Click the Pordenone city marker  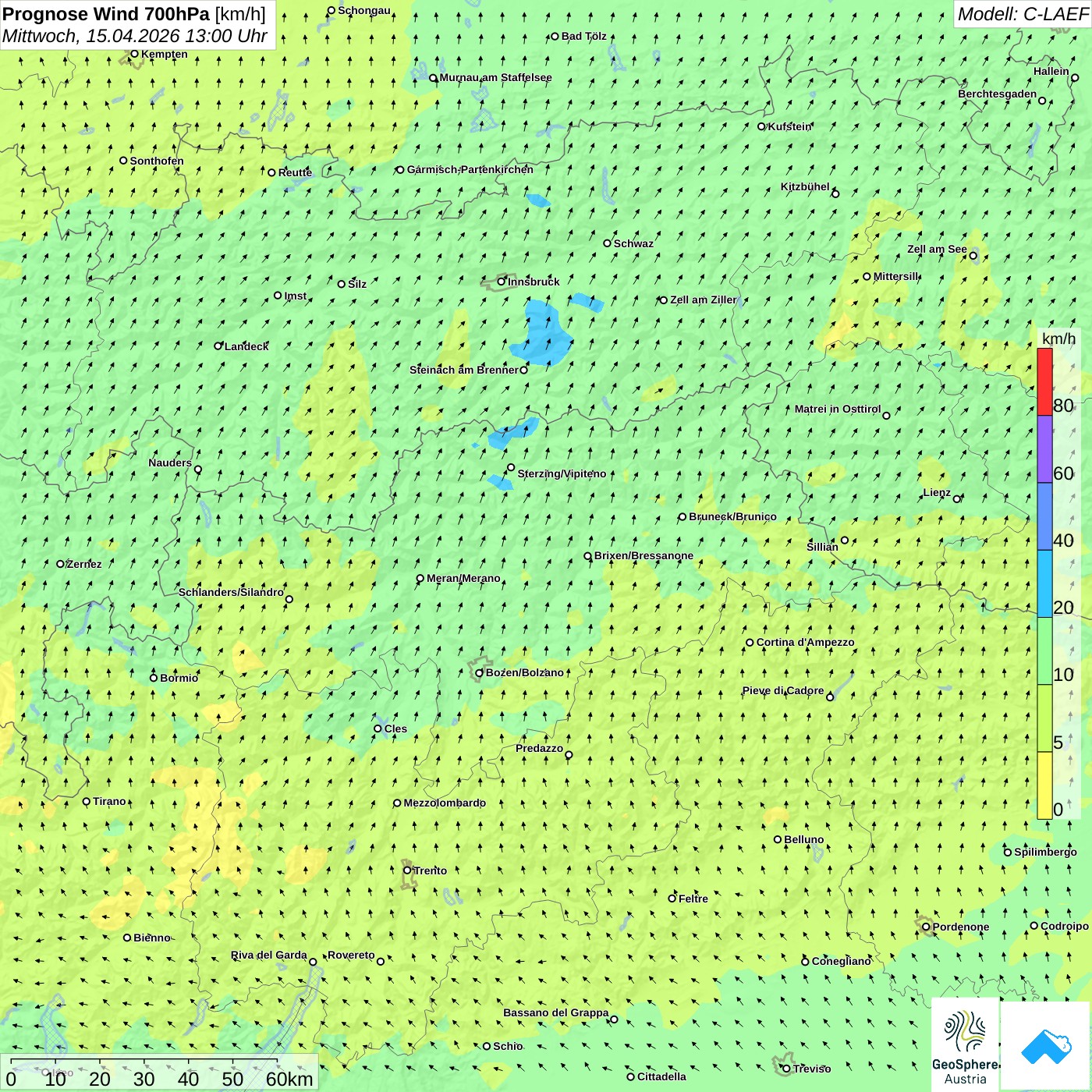(926, 927)
